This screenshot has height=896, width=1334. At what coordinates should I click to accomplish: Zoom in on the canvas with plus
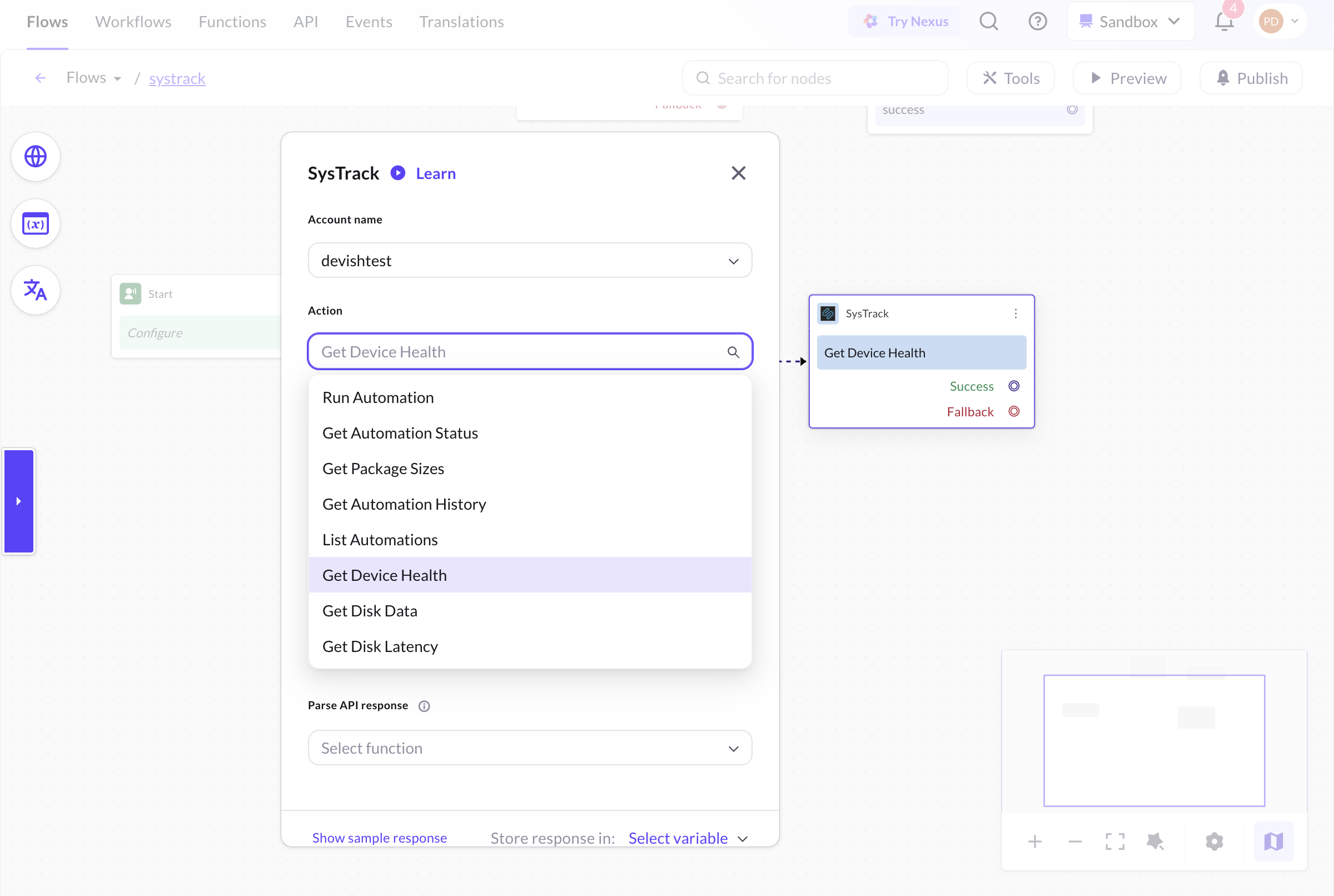1034,841
